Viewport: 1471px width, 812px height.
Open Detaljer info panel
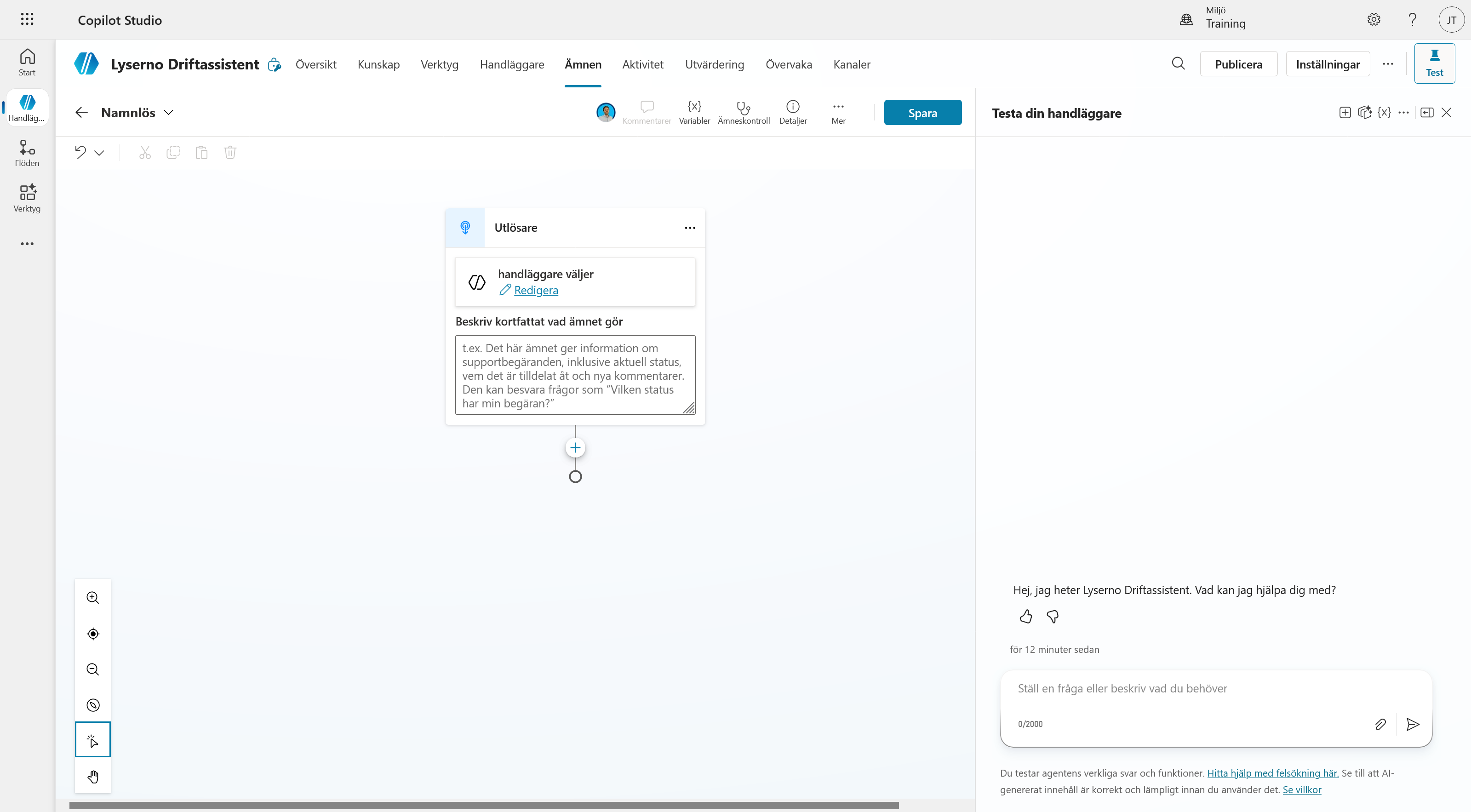tap(793, 113)
